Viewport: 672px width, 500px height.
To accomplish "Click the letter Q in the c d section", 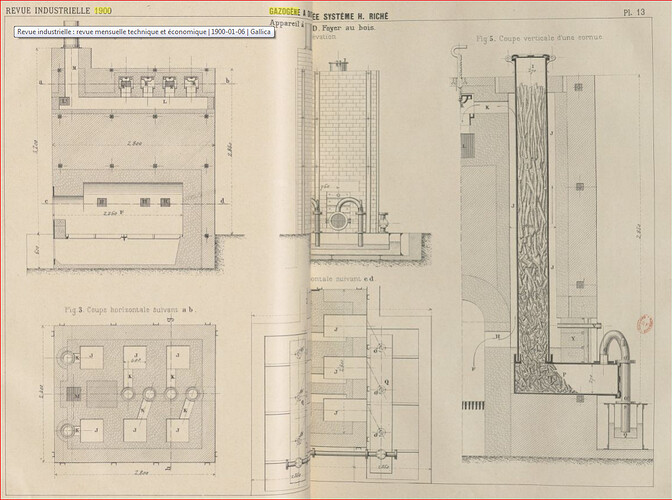I will [387, 382].
